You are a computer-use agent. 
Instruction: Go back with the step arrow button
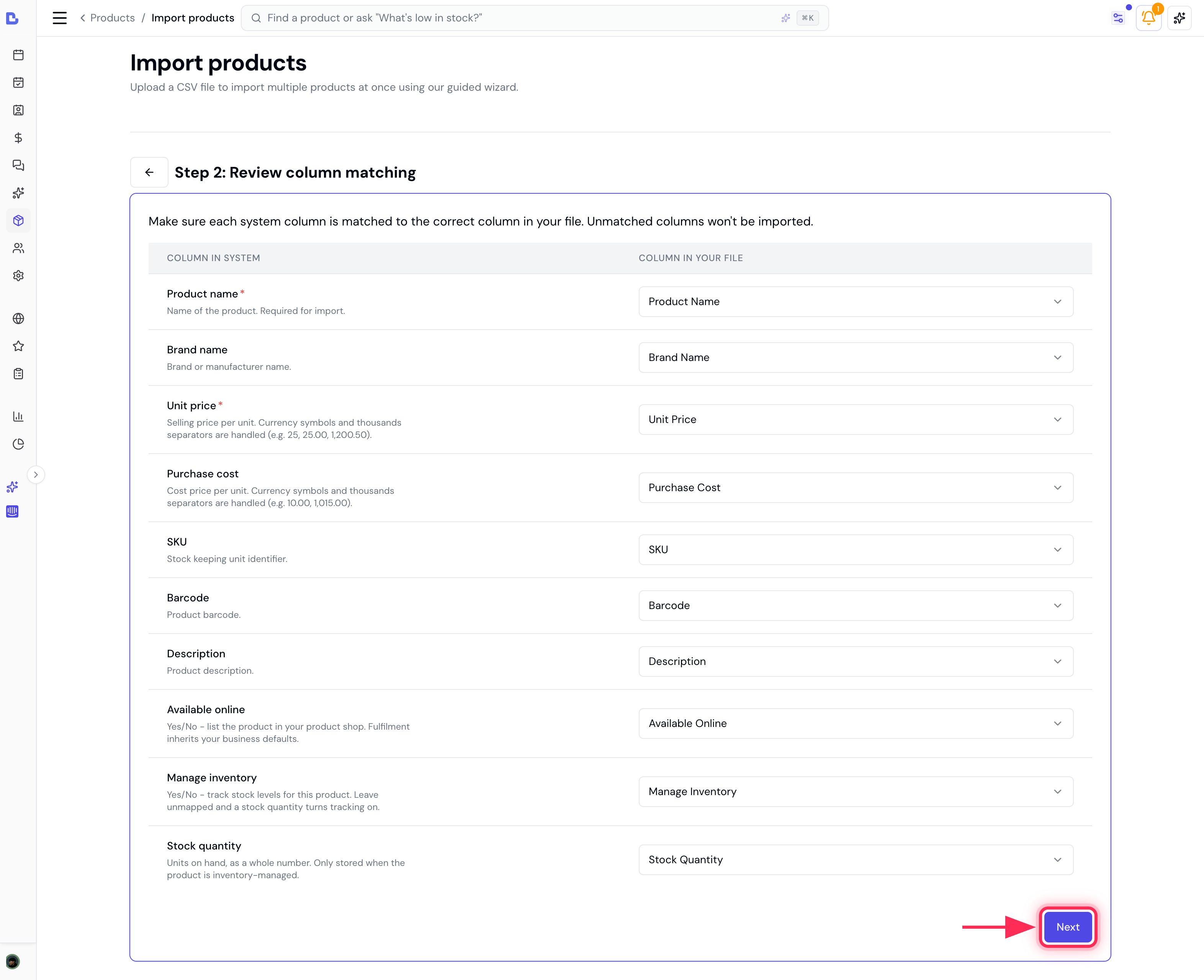[149, 172]
